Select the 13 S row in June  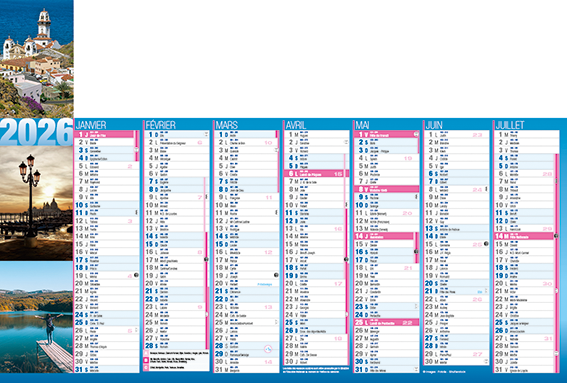[x=457, y=228]
